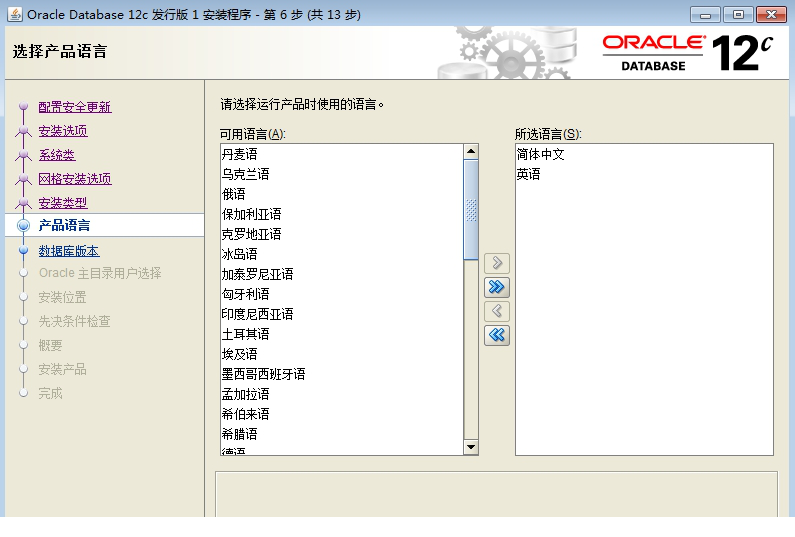795x537 pixels.
Task: Open the 安装选项 step link
Action: 63,131
